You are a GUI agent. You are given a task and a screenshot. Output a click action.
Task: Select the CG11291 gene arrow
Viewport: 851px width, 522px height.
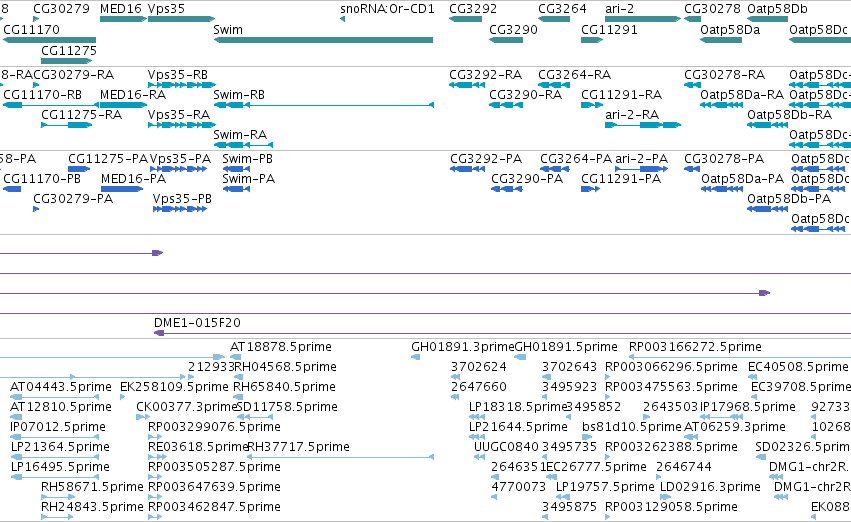coord(592,40)
